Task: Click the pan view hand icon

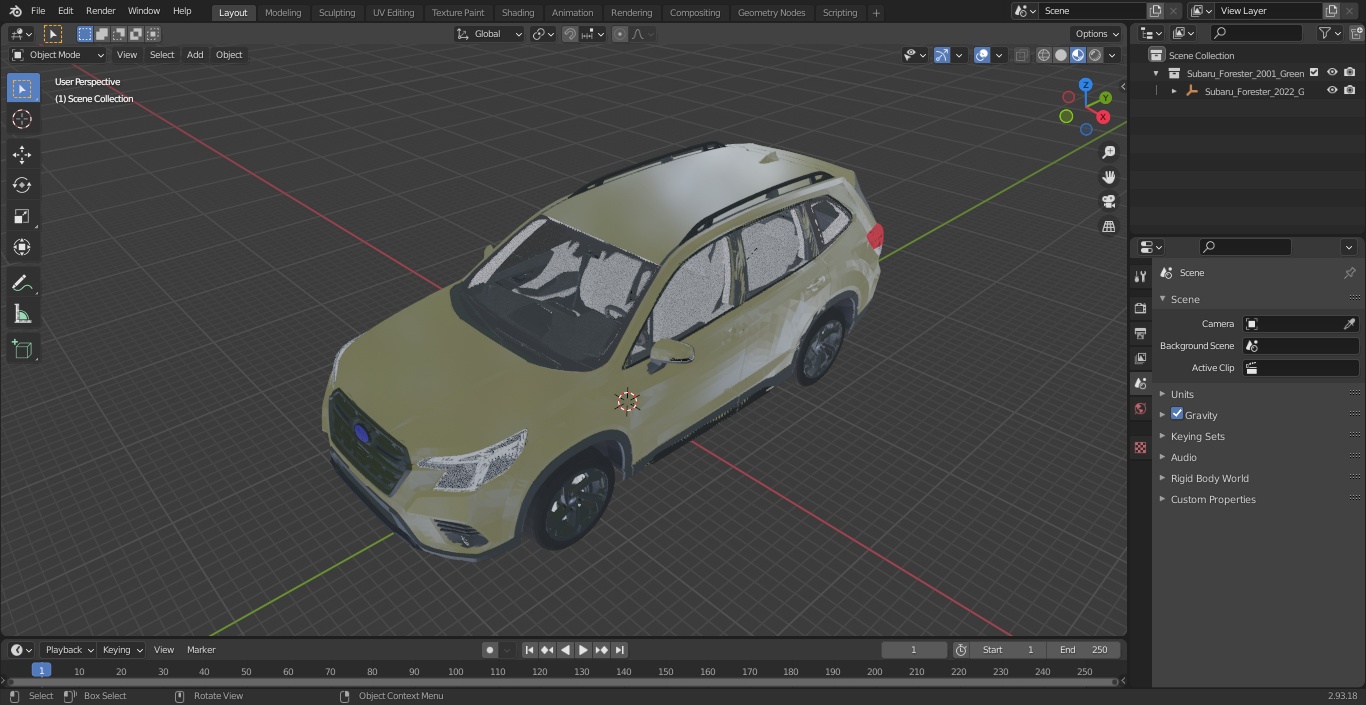Action: pyautogui.click(x=1109, y=177)
